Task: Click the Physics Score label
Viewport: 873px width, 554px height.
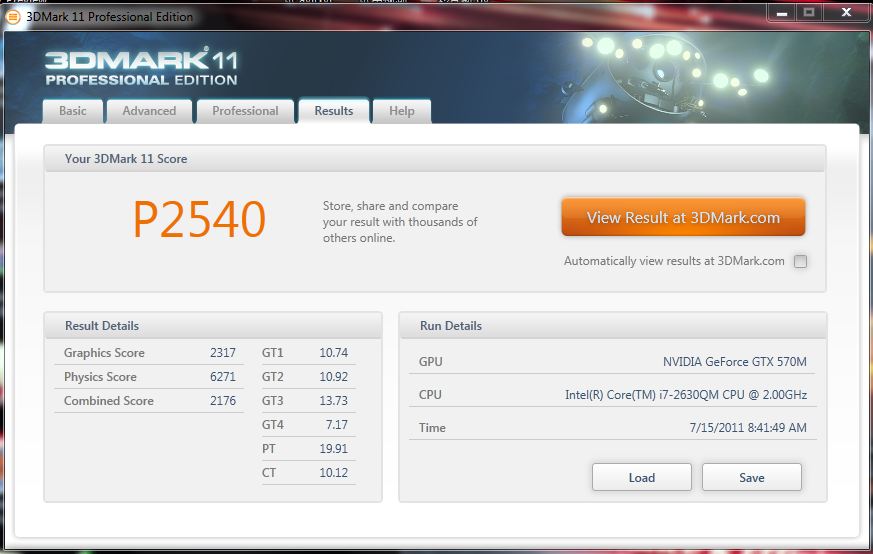Action: tap(100, 376)
